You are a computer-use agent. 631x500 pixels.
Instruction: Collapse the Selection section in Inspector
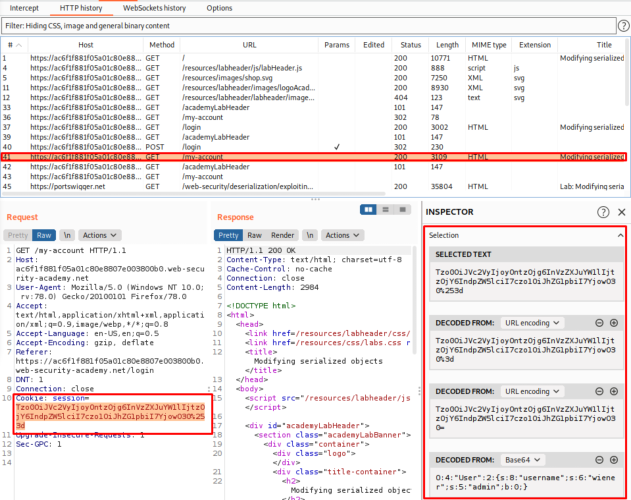pos(619,235)
